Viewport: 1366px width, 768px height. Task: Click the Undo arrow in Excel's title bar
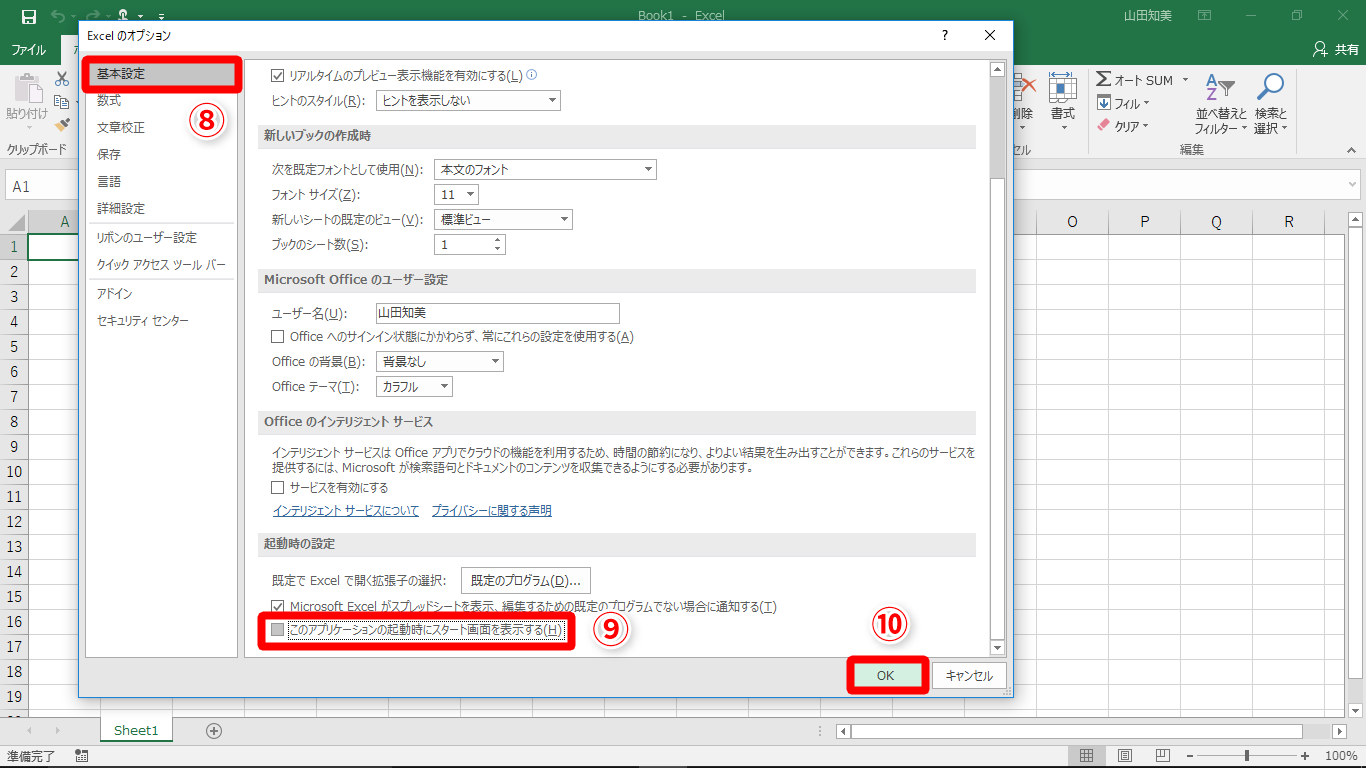pyautogui.click(x=57, y=16)
